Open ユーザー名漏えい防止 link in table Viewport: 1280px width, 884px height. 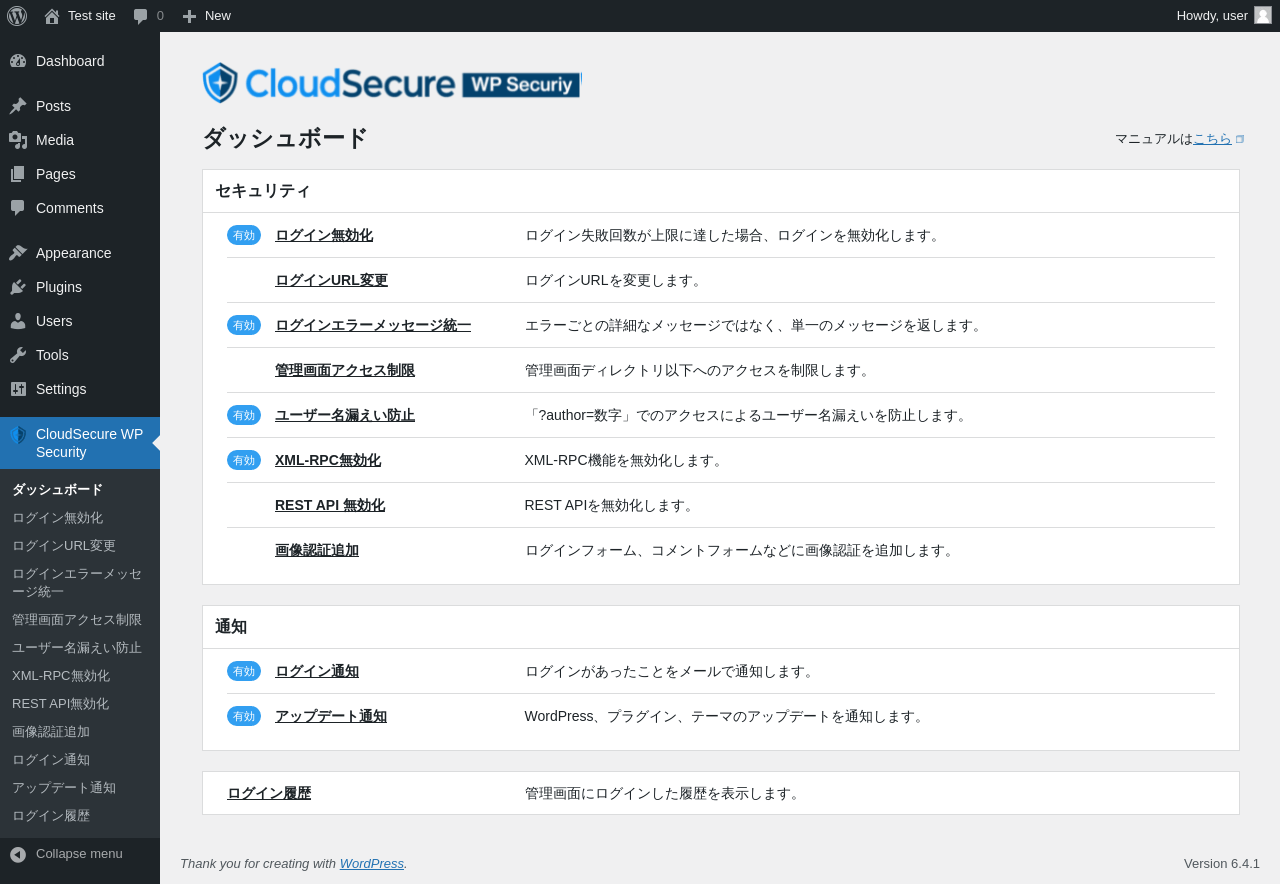[345, 416]
